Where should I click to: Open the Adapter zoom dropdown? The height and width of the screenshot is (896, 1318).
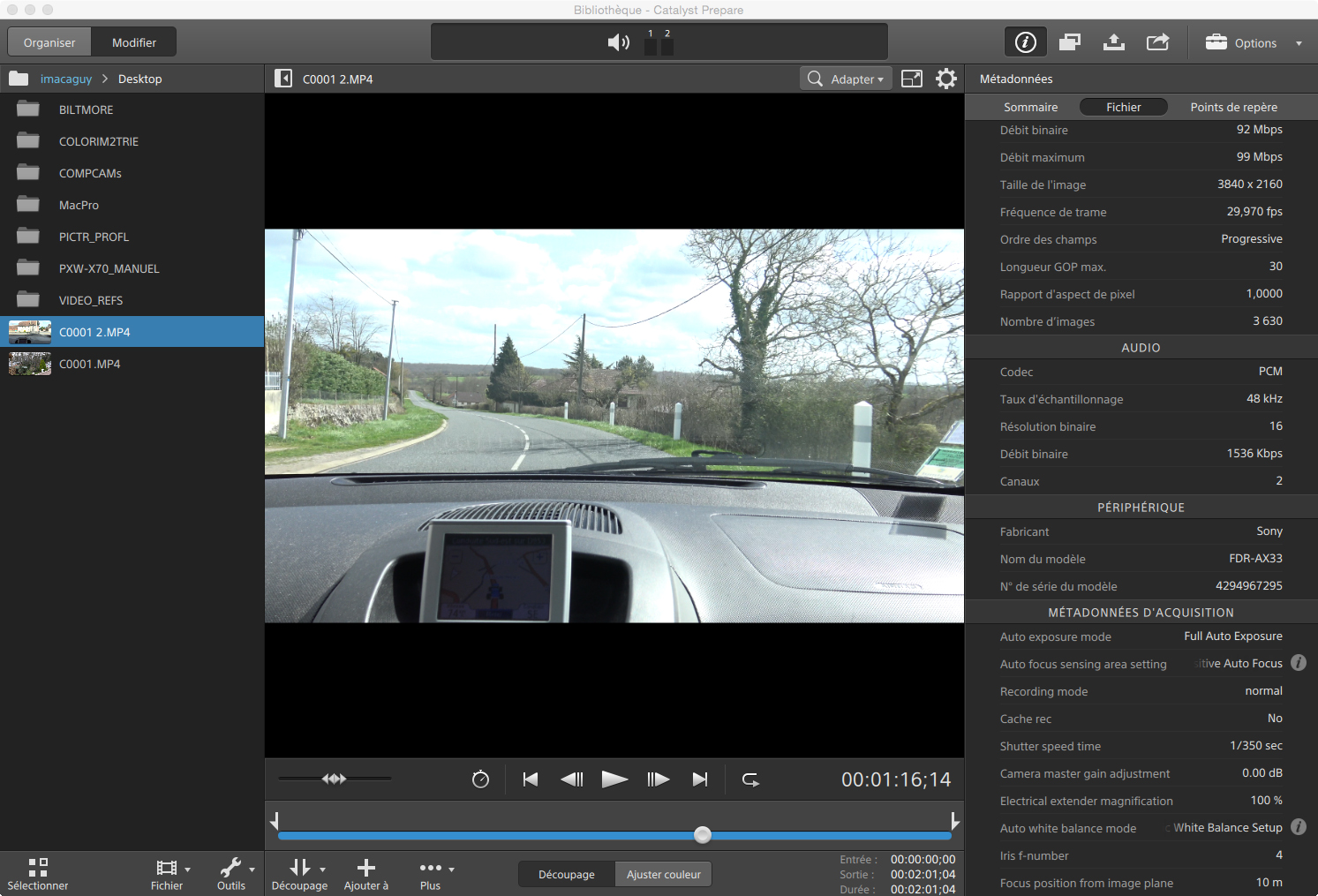coord(846,79)
